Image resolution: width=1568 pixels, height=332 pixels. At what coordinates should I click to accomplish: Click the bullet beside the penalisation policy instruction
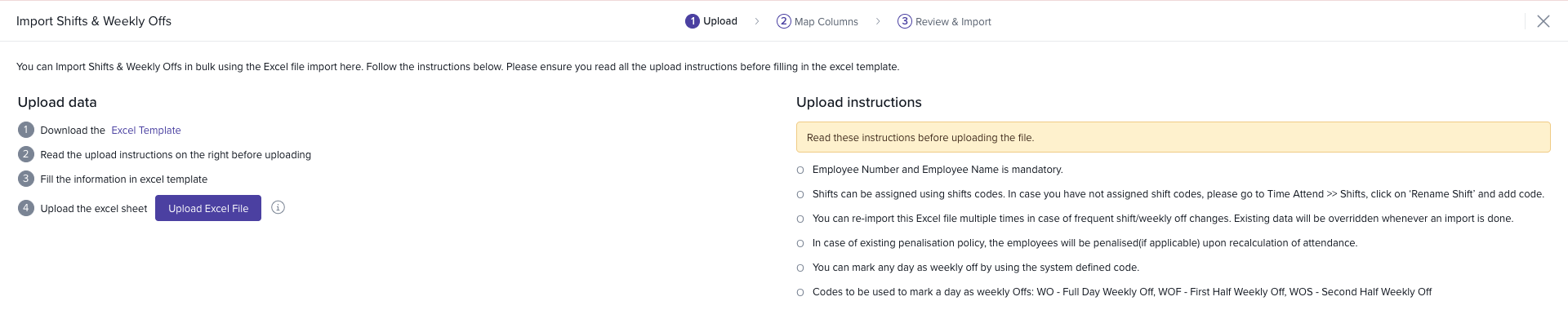point(800,244)
